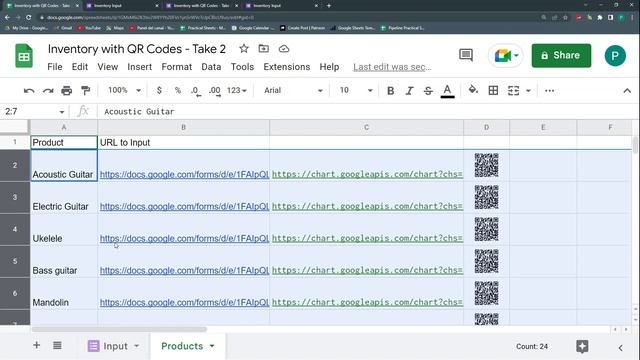
Task: Toggle strikethrough formatting
Action: pos(428,91)
